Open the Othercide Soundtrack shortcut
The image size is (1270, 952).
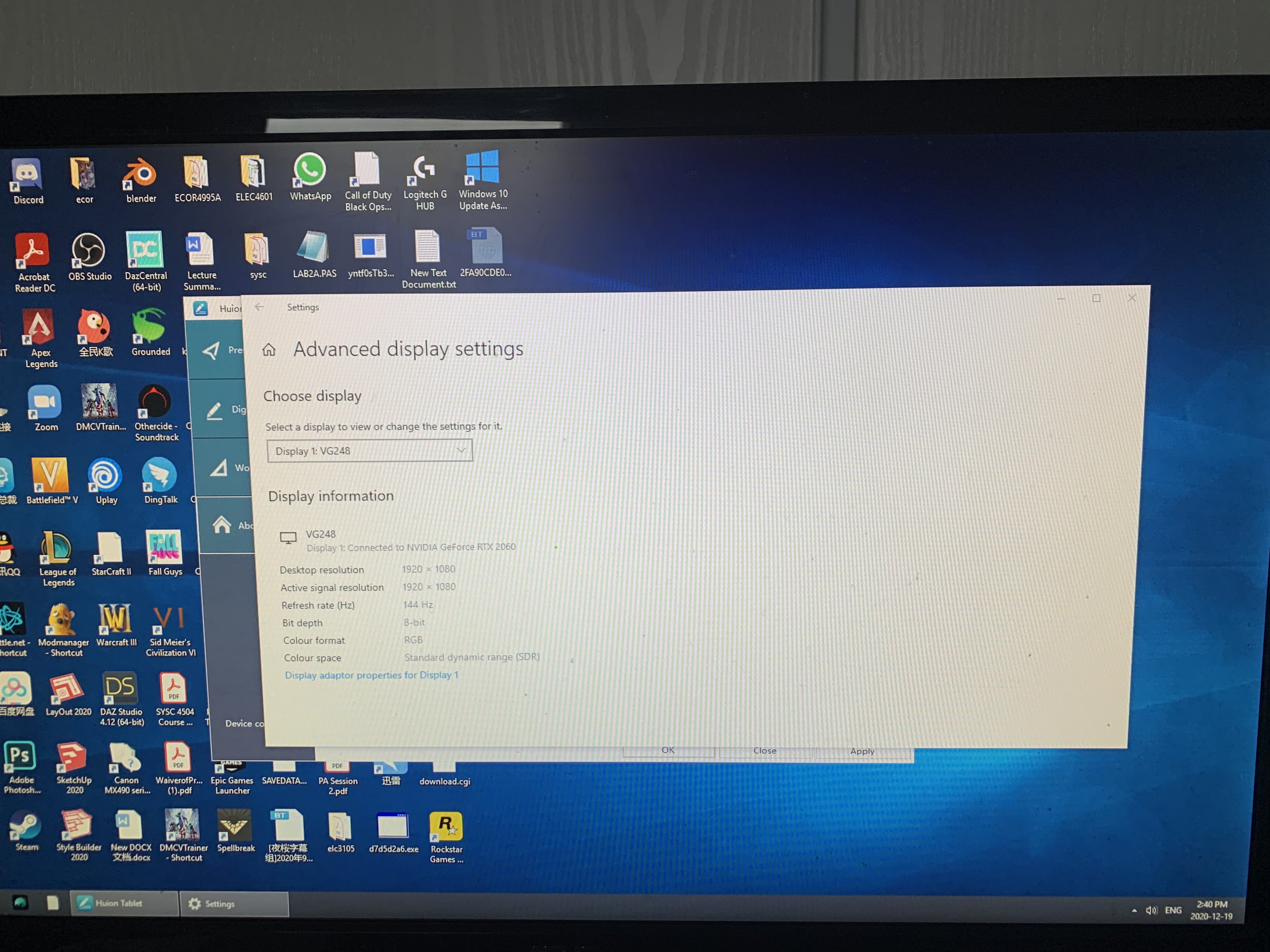tap(156, 413)
